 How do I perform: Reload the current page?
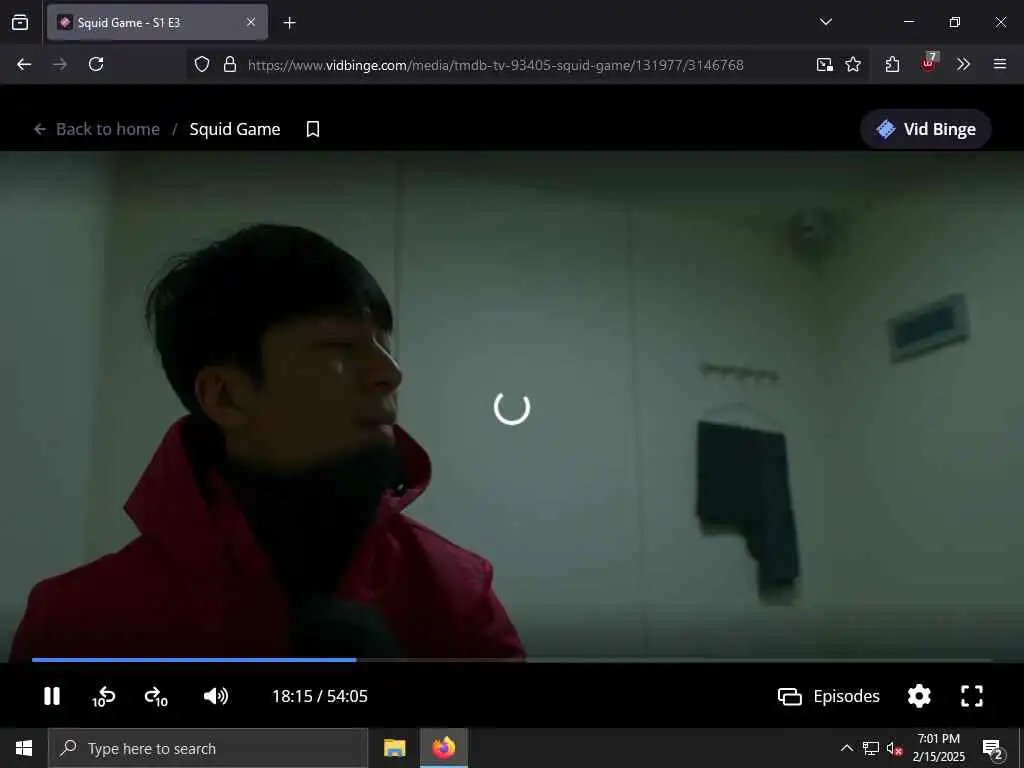[x=96, y=64]
